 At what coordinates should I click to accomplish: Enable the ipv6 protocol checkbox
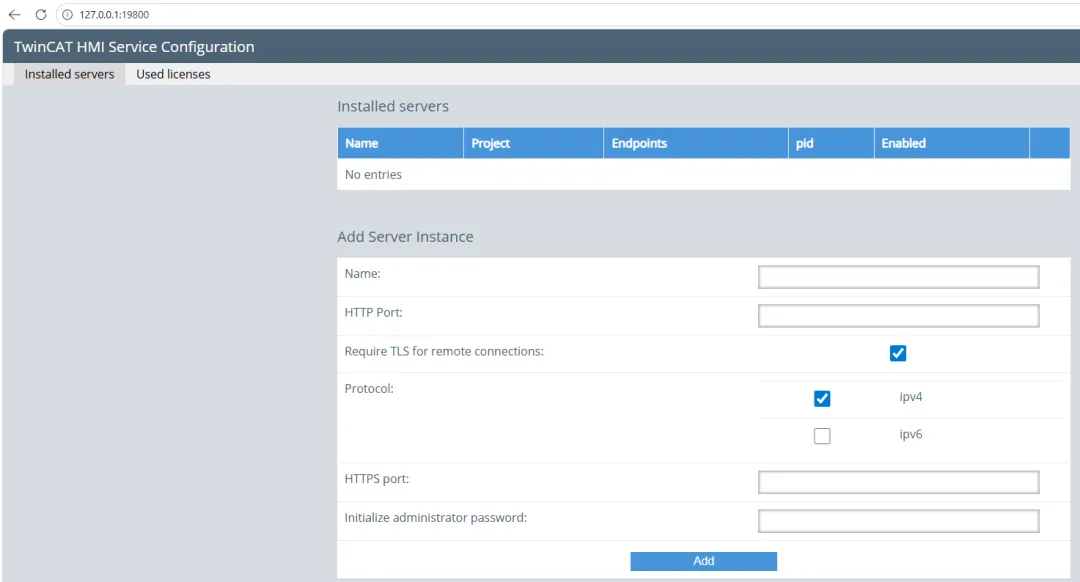pyautogui.click(x=822, y=436)
